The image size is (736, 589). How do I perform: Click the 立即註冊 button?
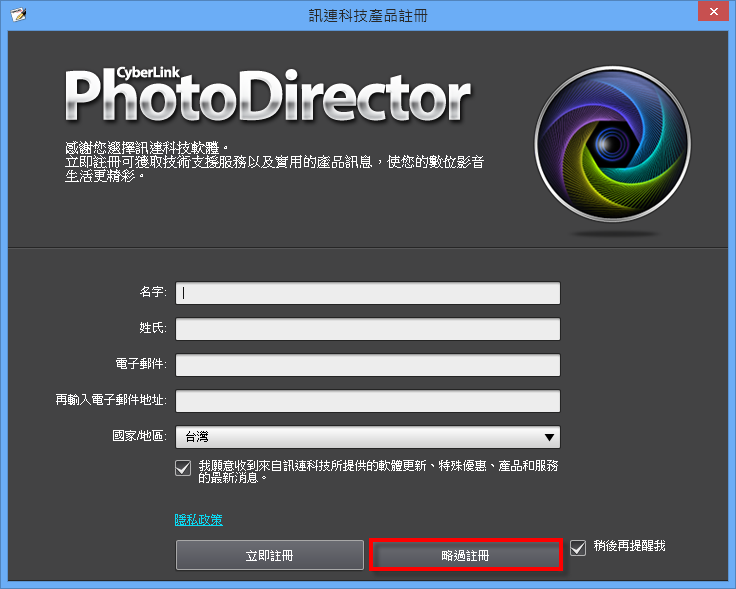click(x=269, y=555)
